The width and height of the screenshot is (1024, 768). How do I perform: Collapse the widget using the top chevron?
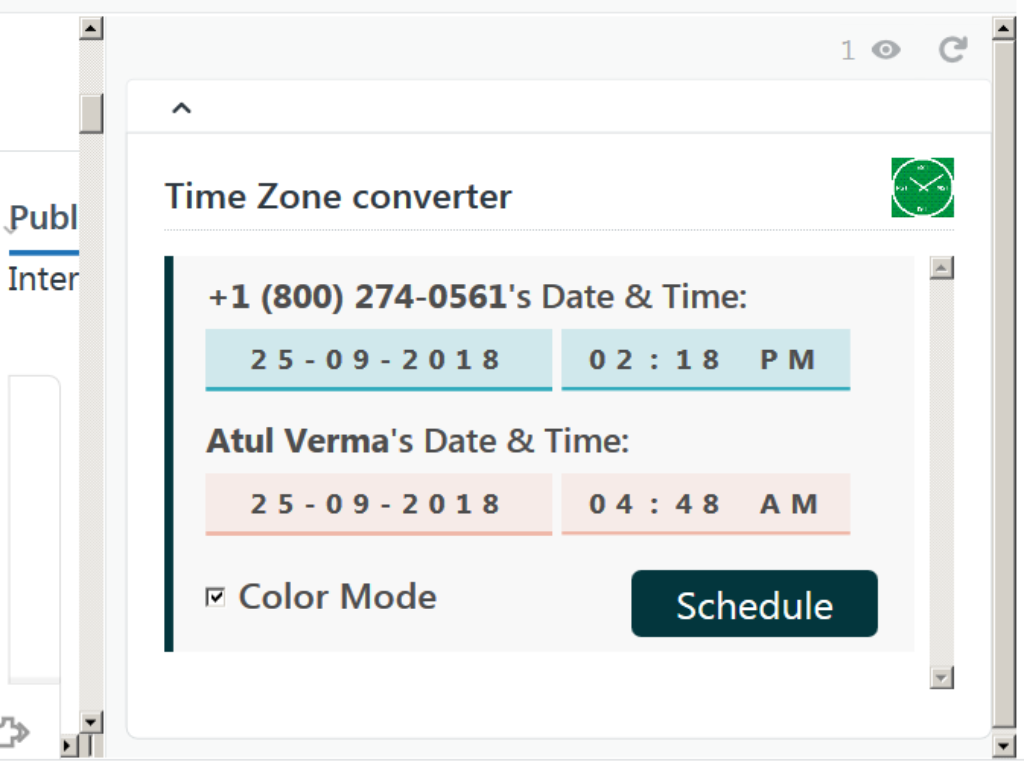tap(181, 107)
